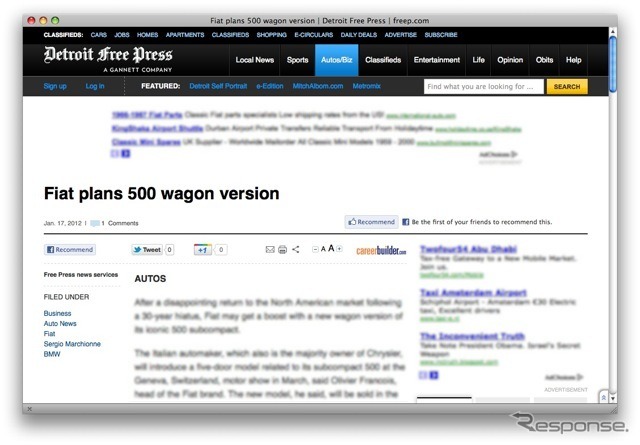Open the Local News tab
The height and width of the screenshot is (445, 640).
[x=255, y=60]
